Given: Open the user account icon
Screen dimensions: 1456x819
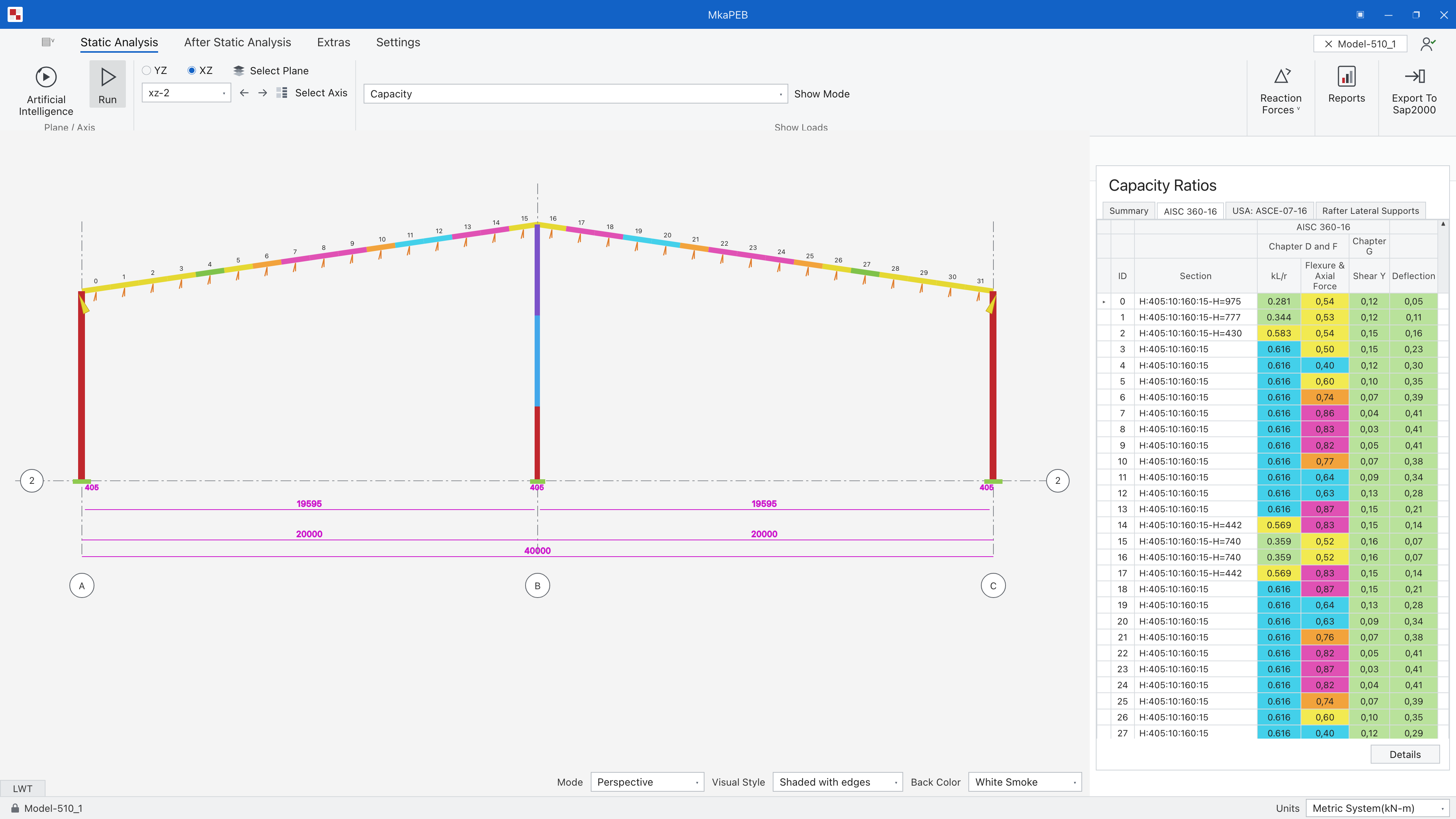Looking at the screenshot, I should pyautogui.click(x=1428, y=44).
